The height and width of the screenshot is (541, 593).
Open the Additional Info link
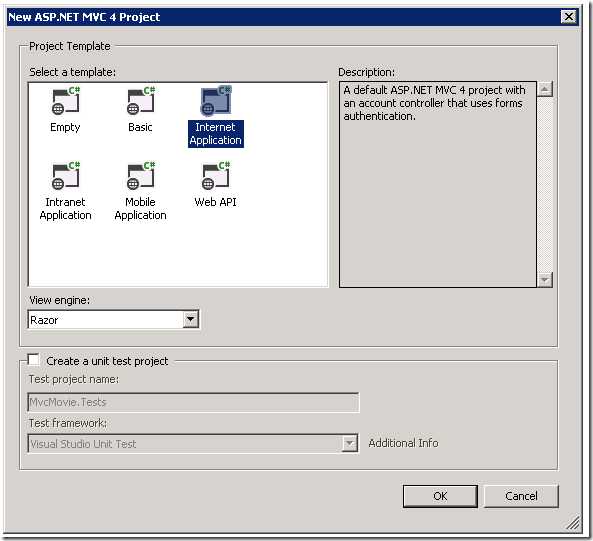pyautogui.click(x=403, y=443)
